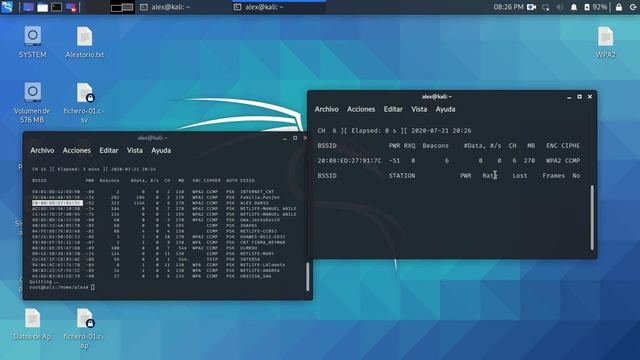Viewport: 640px width, 360px height.
Task: Click highlighted BSSID in left terminal
Action: point(57,203)
